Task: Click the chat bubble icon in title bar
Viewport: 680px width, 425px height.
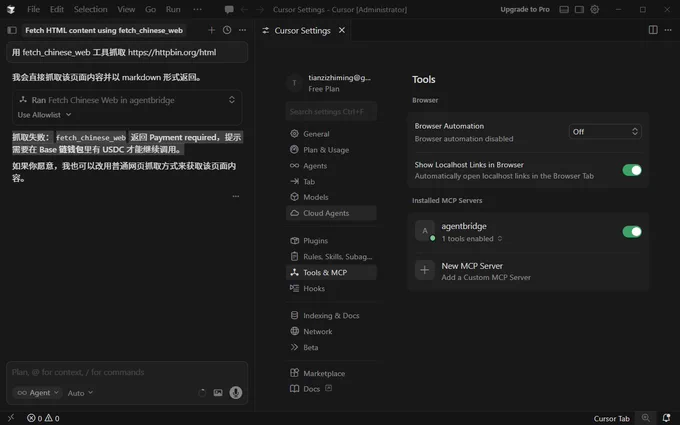Action: pos(229,10)
